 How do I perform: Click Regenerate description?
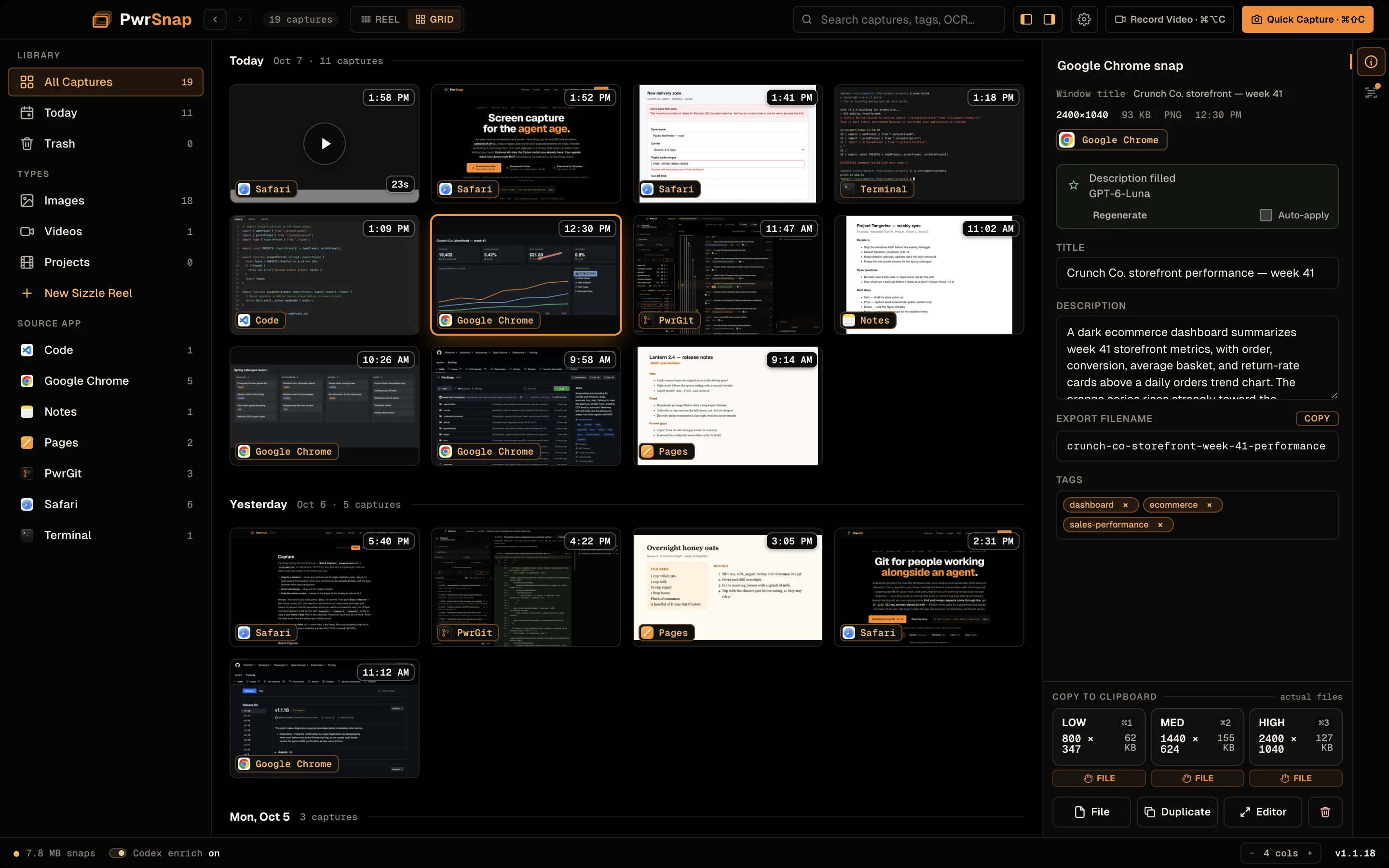tap(1119, 215)
